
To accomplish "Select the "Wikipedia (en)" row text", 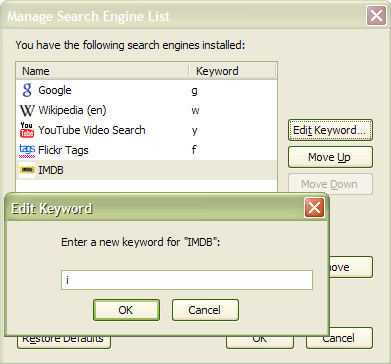I will coord(72,110).
